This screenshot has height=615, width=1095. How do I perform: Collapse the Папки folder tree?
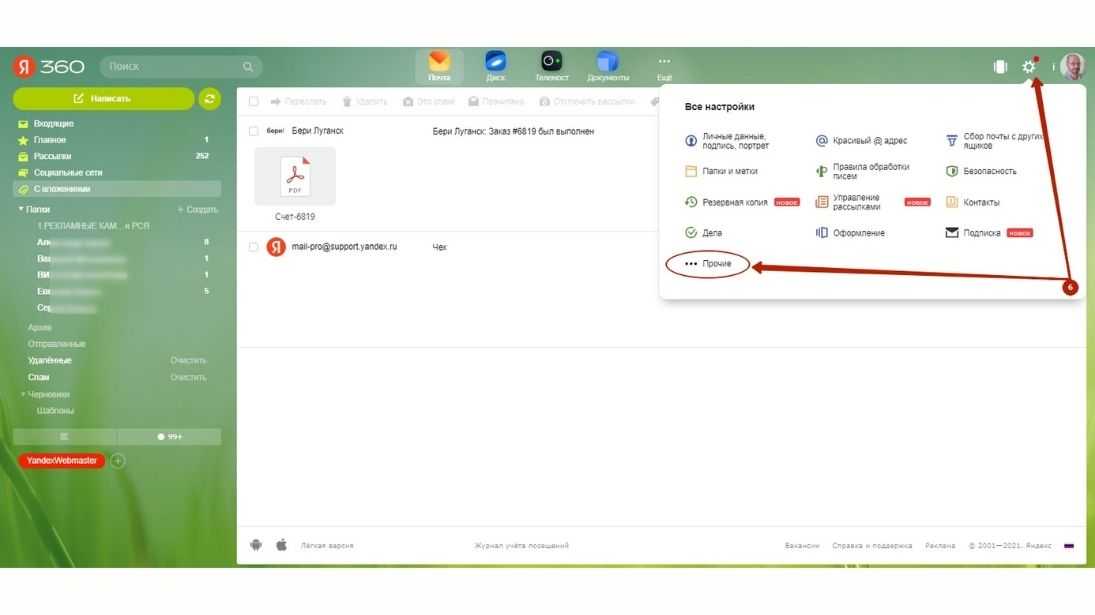(x=21, y=209)
